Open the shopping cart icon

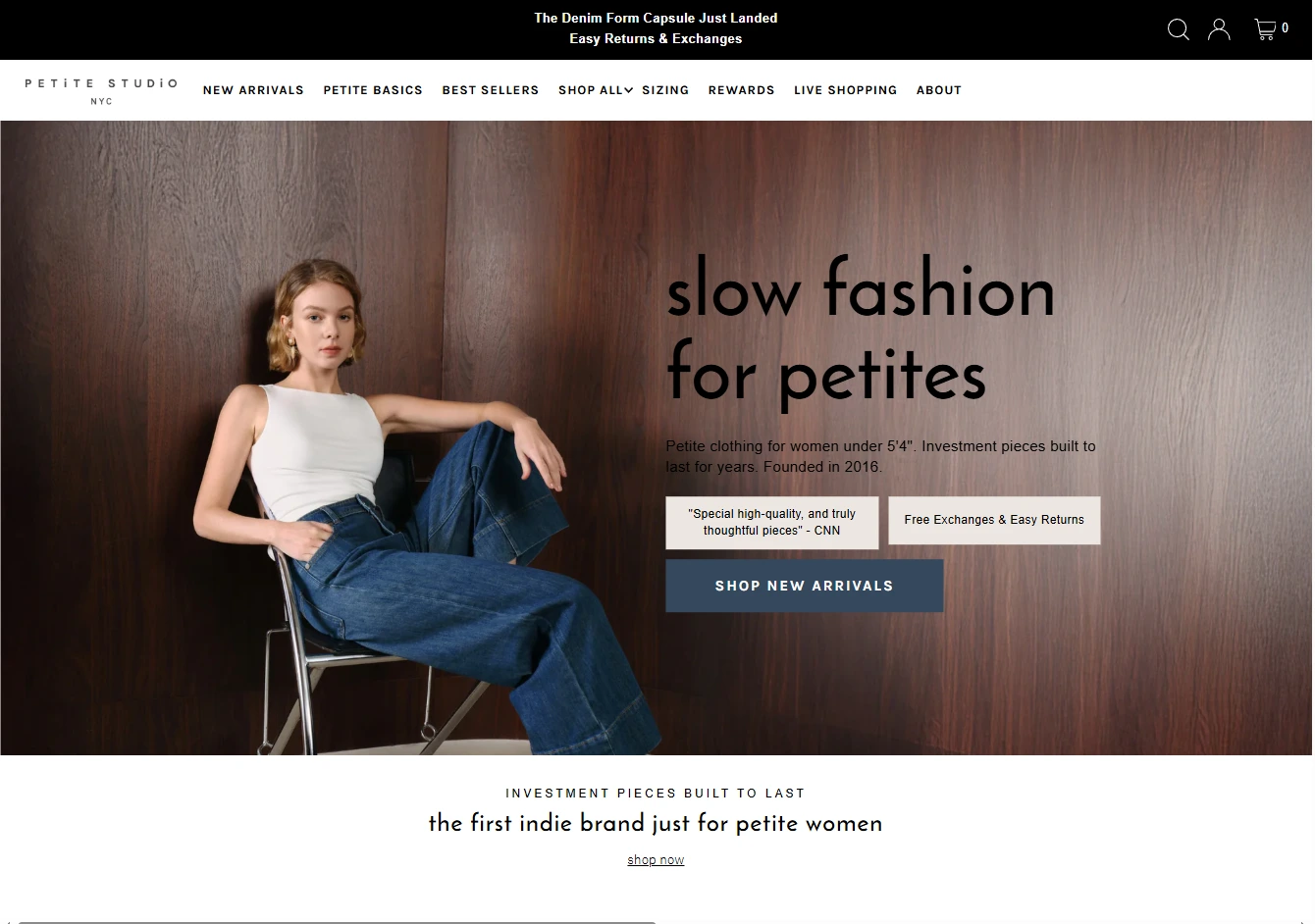(1265, 29)
